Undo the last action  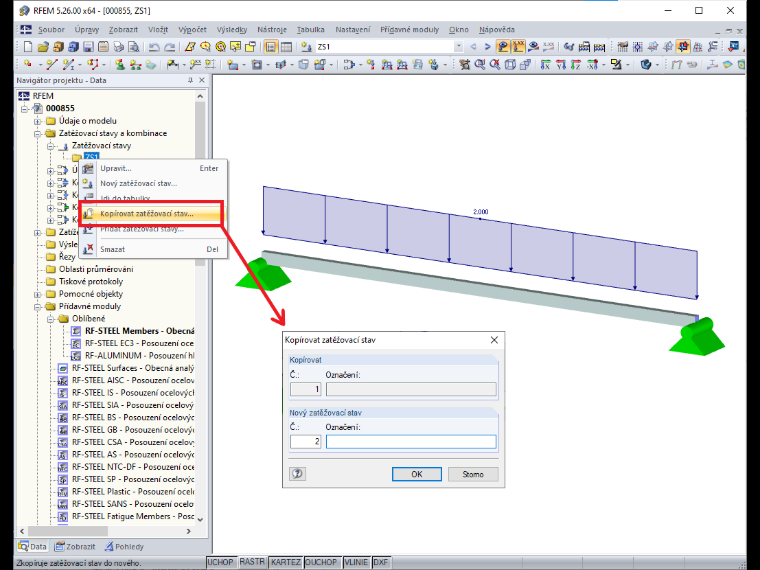[154, 47]
